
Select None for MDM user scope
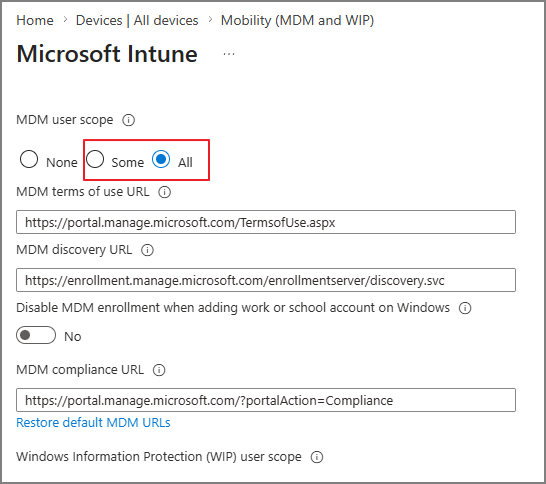(29, 159)
